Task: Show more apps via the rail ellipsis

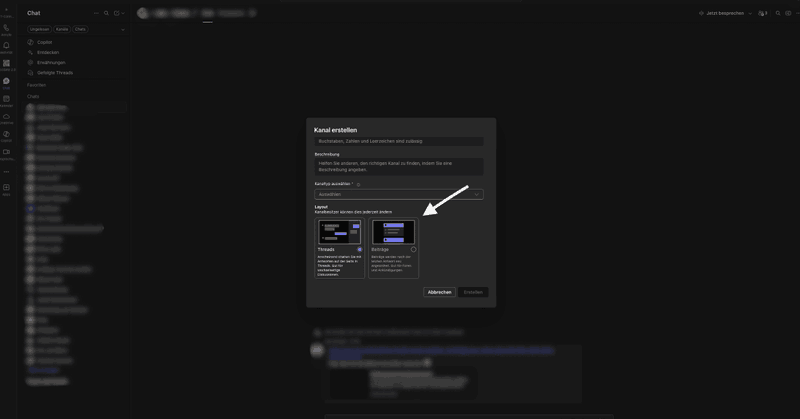Action: [6, 172]
